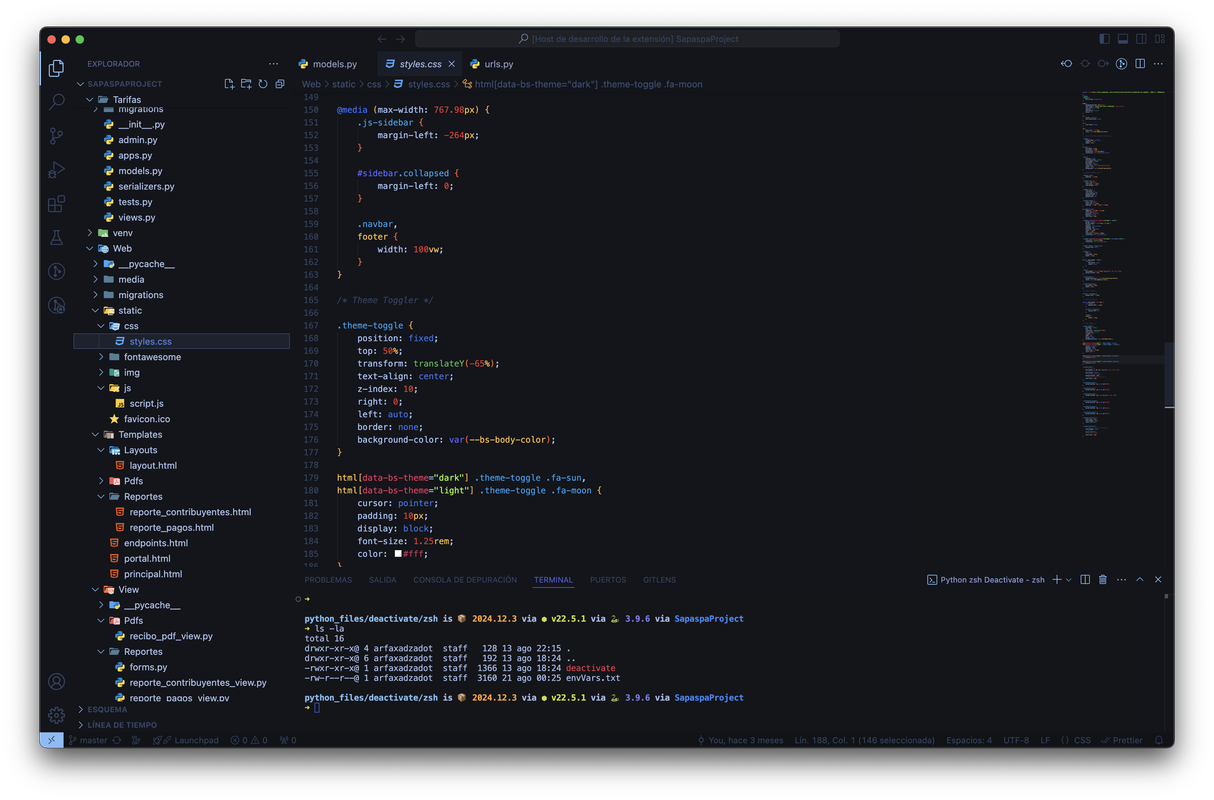This screenshot has height=800, width=1214.
Task: Toggle the primary sidebar visibility
Action: click(x=1104, y=39)
